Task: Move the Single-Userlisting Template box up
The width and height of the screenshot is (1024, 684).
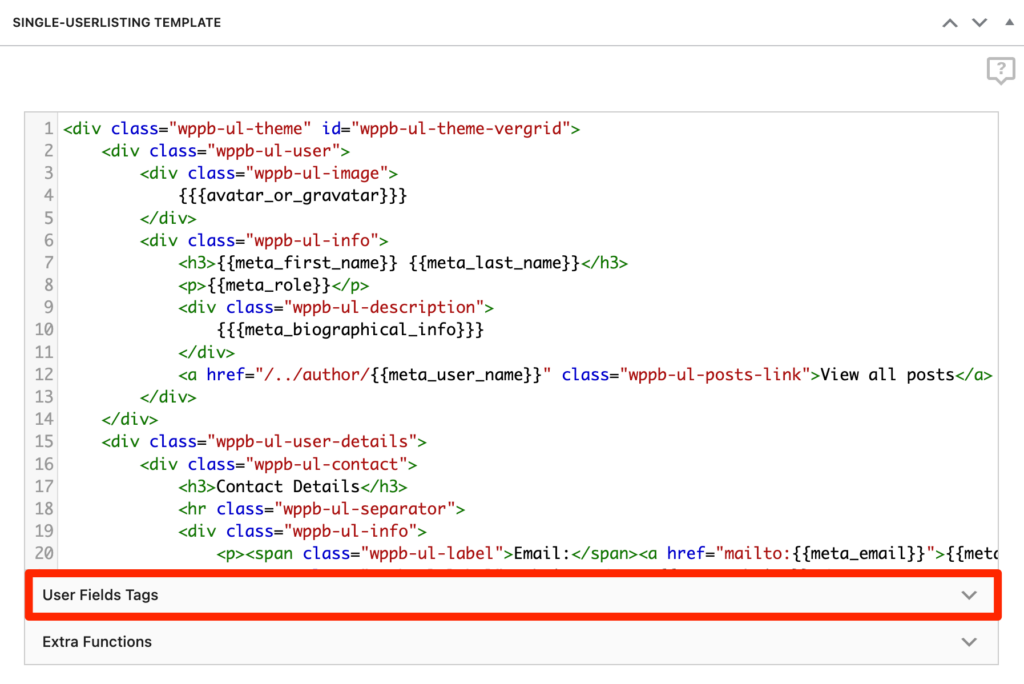Action: 950,23
